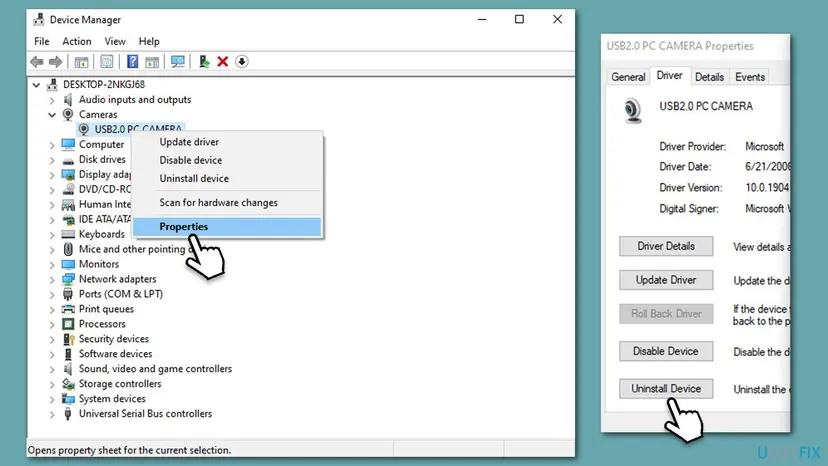
Task: Select Properties in the context menu
Action: (227, 227)
